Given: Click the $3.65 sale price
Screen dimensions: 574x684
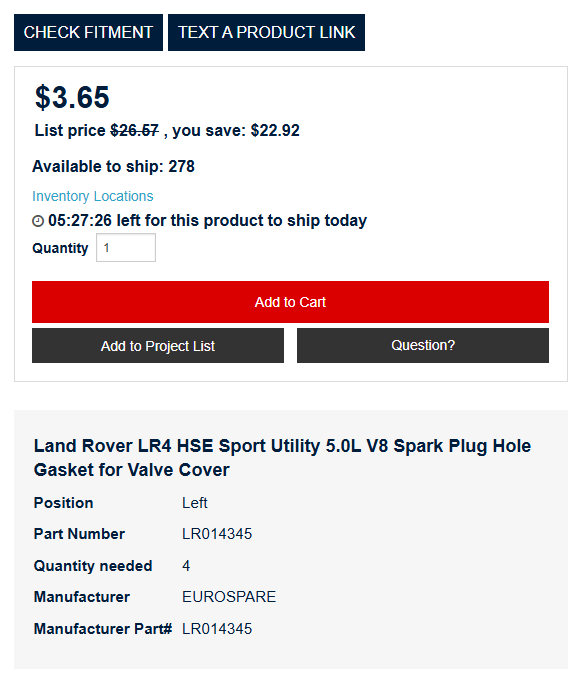Looking at the screenshot, I should pos(72,97).
